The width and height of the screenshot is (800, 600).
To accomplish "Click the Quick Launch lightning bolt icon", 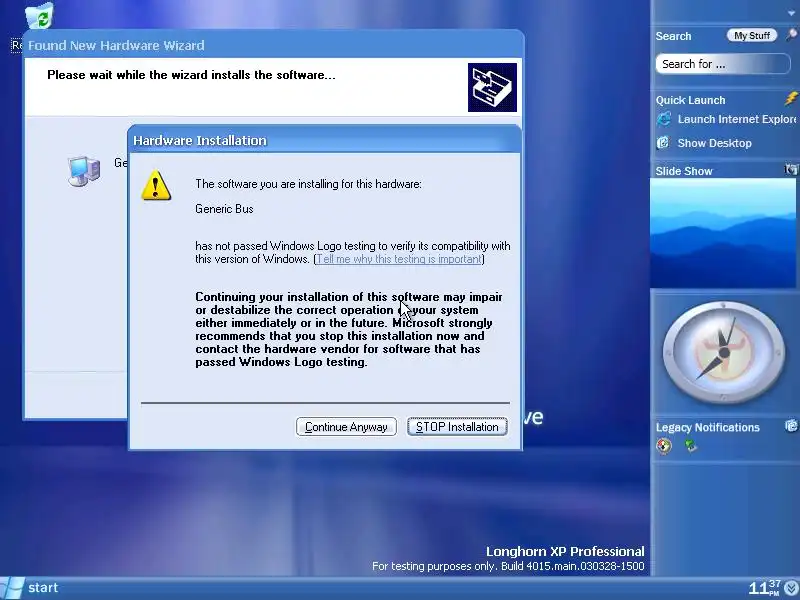I will tap(791, 97).
